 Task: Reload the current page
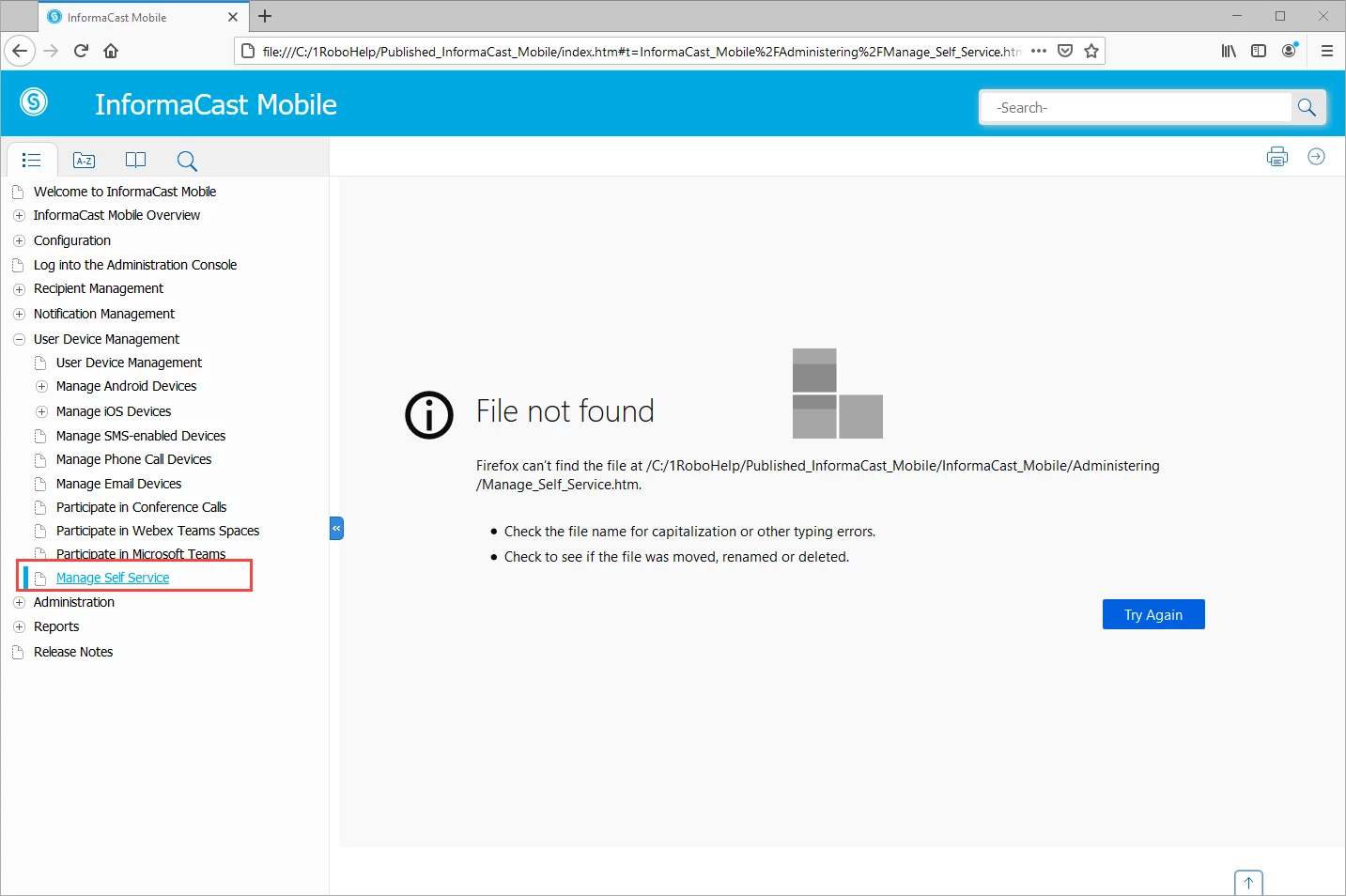[x=81, y=51]
